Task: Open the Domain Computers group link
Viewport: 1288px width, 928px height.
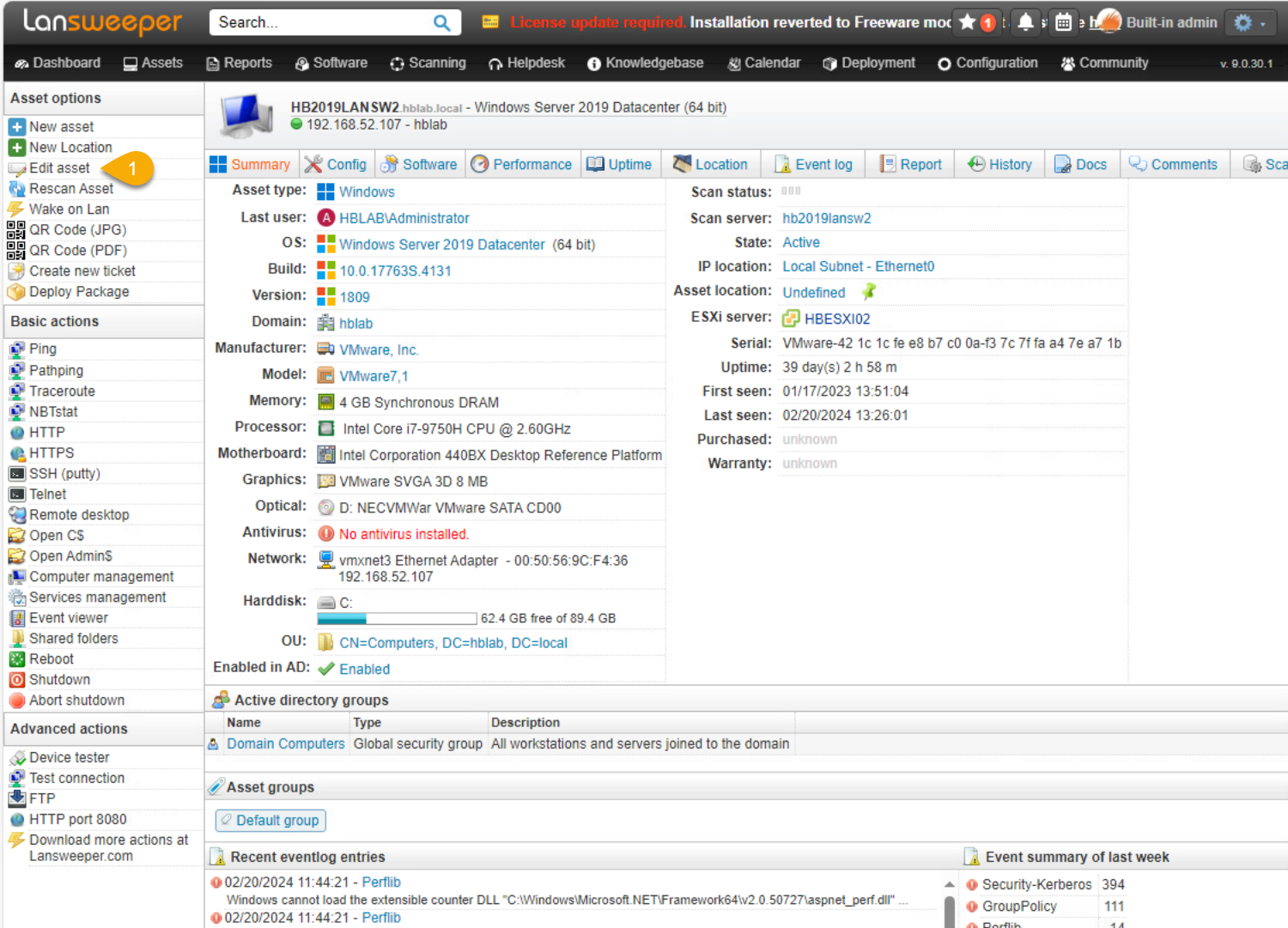Action: pos(286,743)
